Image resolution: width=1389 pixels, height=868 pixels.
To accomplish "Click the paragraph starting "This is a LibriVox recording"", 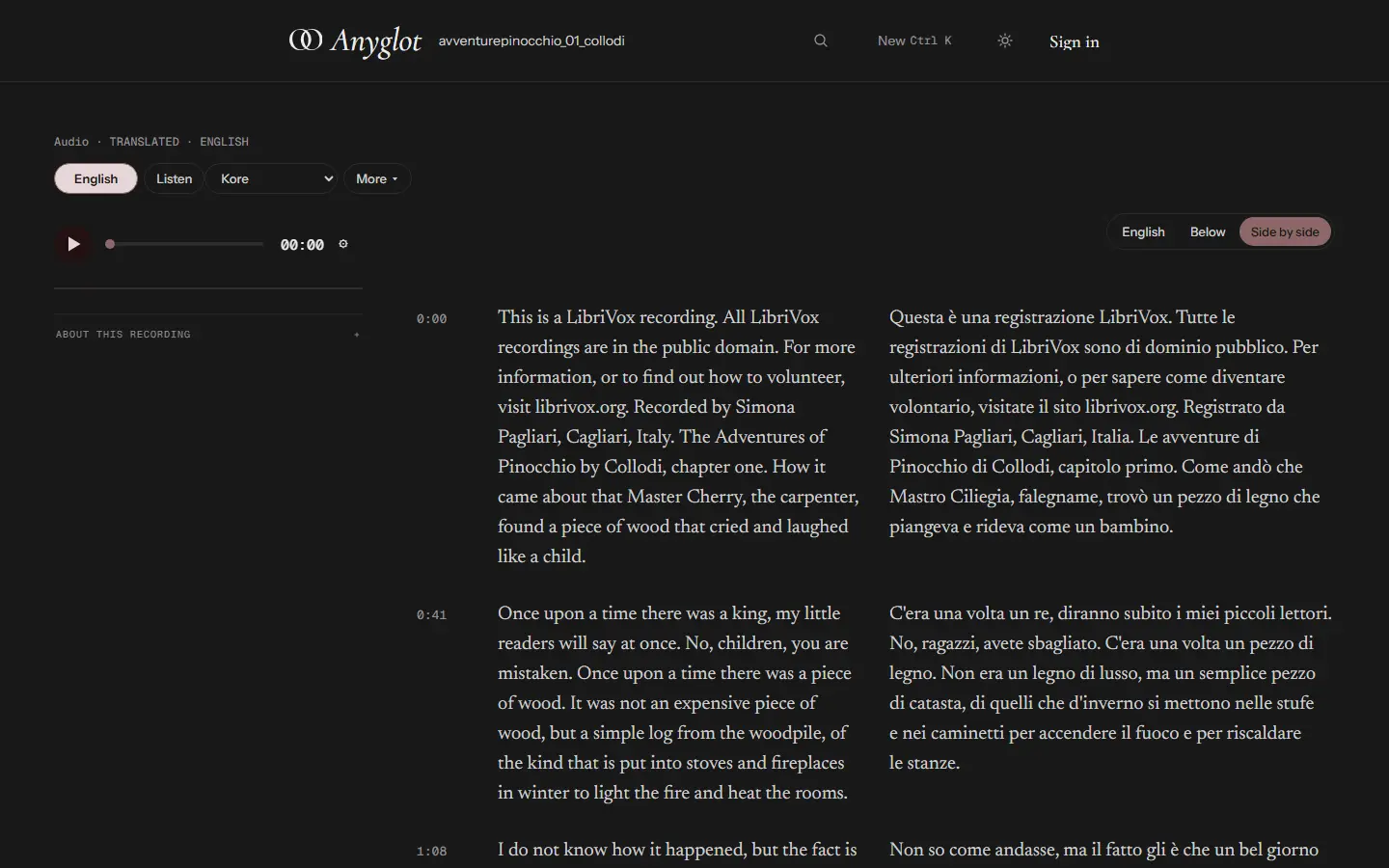I will (x=678, y=437).
